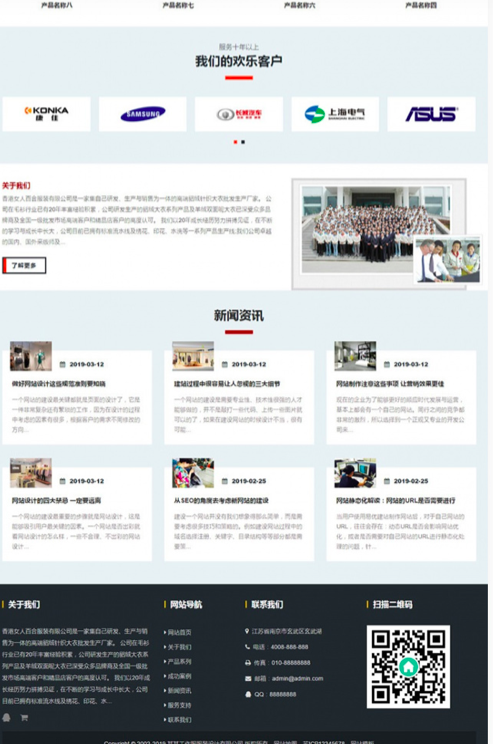
Task: Open first news card mannequin thumbnail
Action: tap(31, 356)
